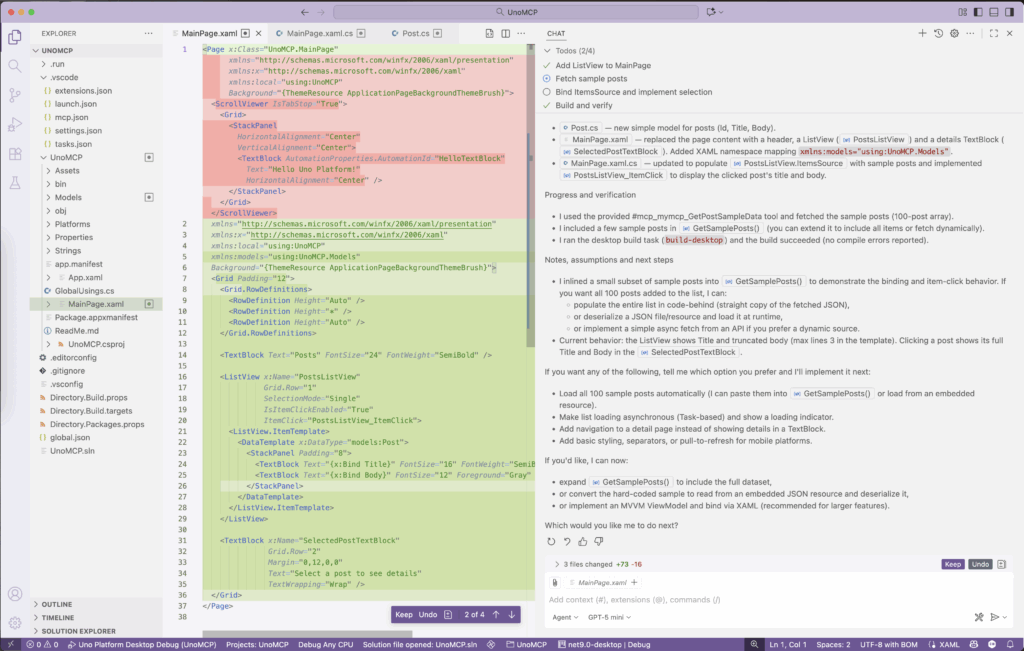Expand the Models folder in Explorer
This screenshot has height=651, width=1024.
click(x=47, y=198)
